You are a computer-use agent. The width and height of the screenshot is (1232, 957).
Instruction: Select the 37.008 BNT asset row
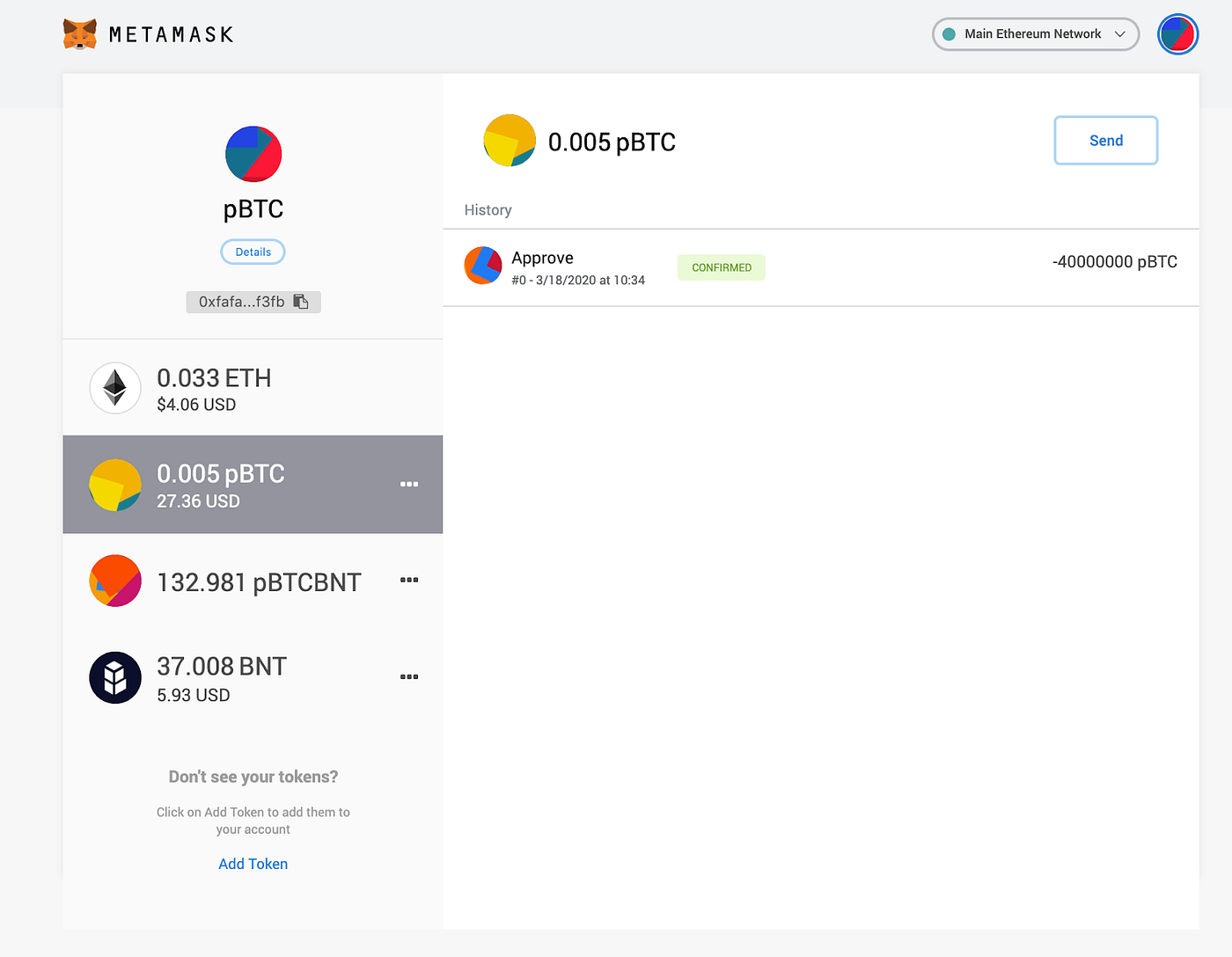coord(253,678)
